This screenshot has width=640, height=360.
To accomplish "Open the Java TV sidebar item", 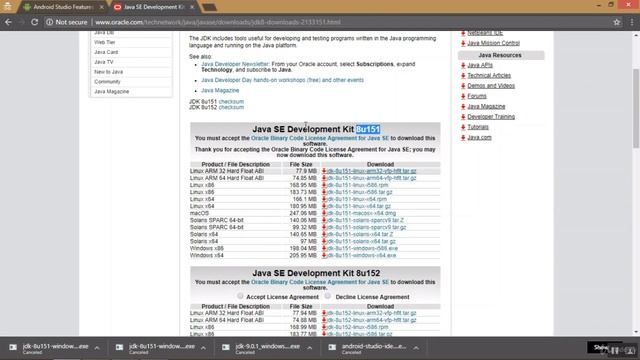I will pyautogui.click(x=104, y=62).
